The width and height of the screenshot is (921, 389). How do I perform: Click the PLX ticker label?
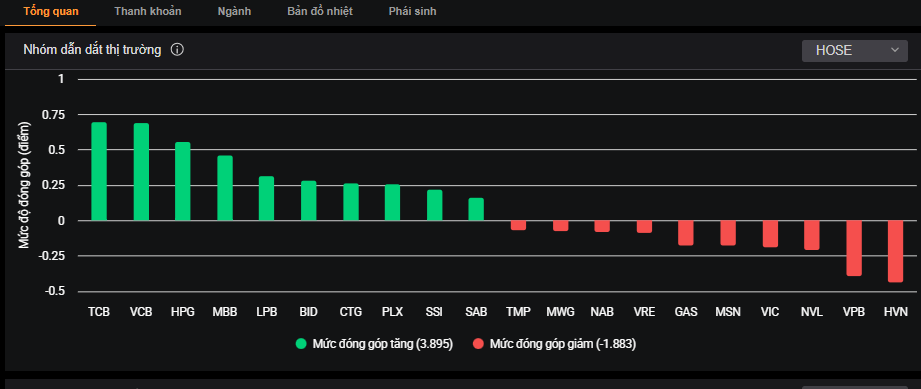pos(392,312)
